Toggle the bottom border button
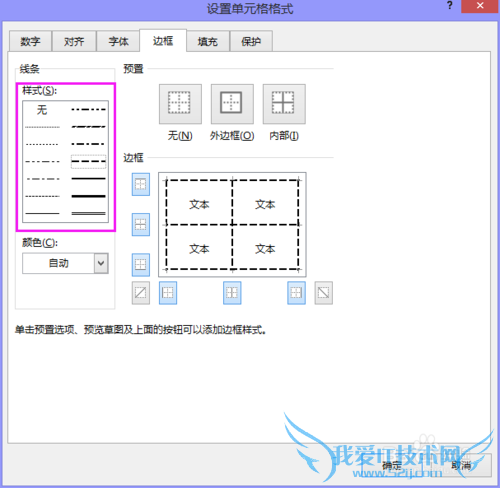 tap(141, 265)
